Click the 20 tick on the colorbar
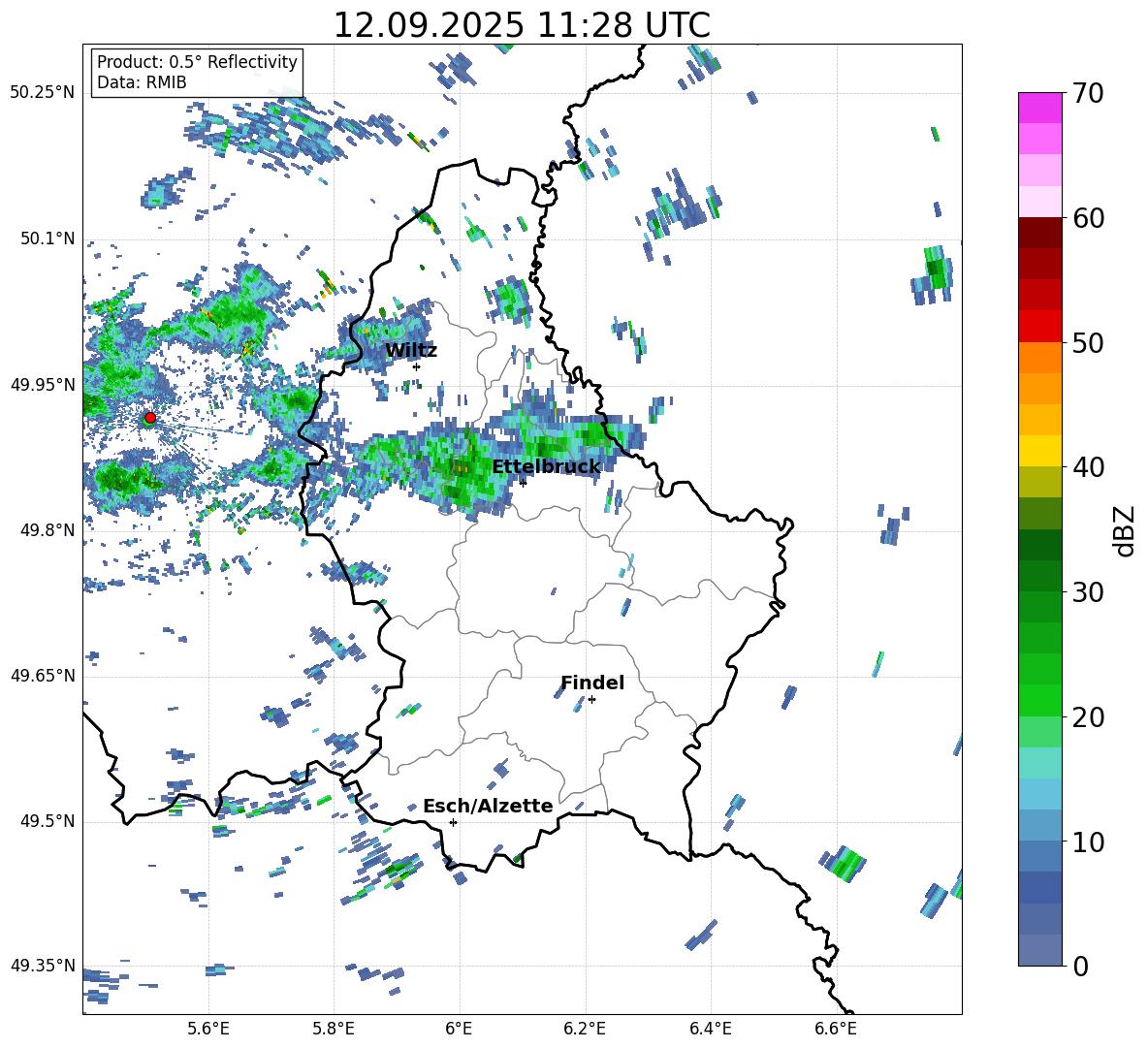Screen dimensions: 1148x1048 pos(1088,717)
